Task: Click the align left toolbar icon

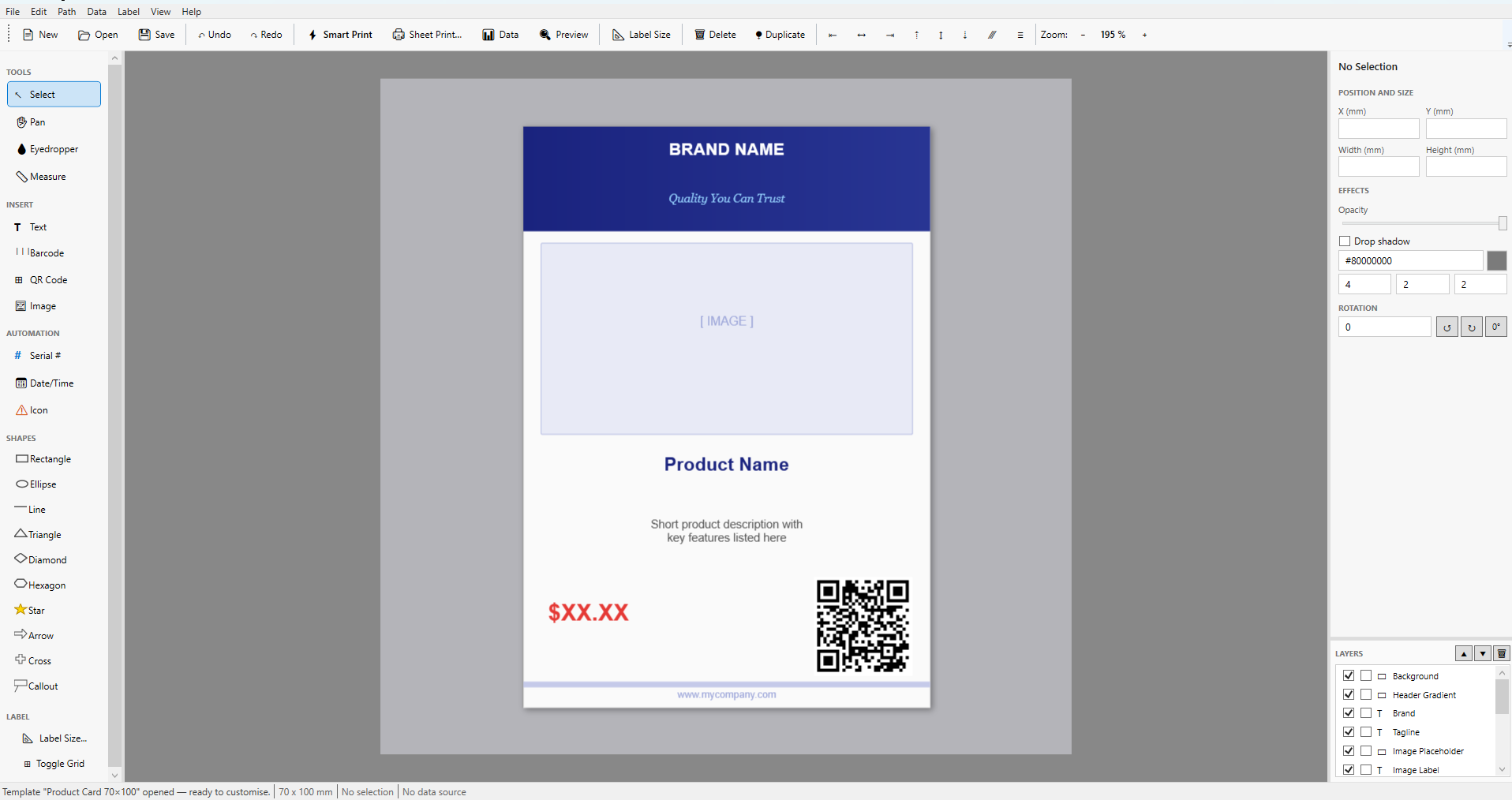Action: [833, 35]
